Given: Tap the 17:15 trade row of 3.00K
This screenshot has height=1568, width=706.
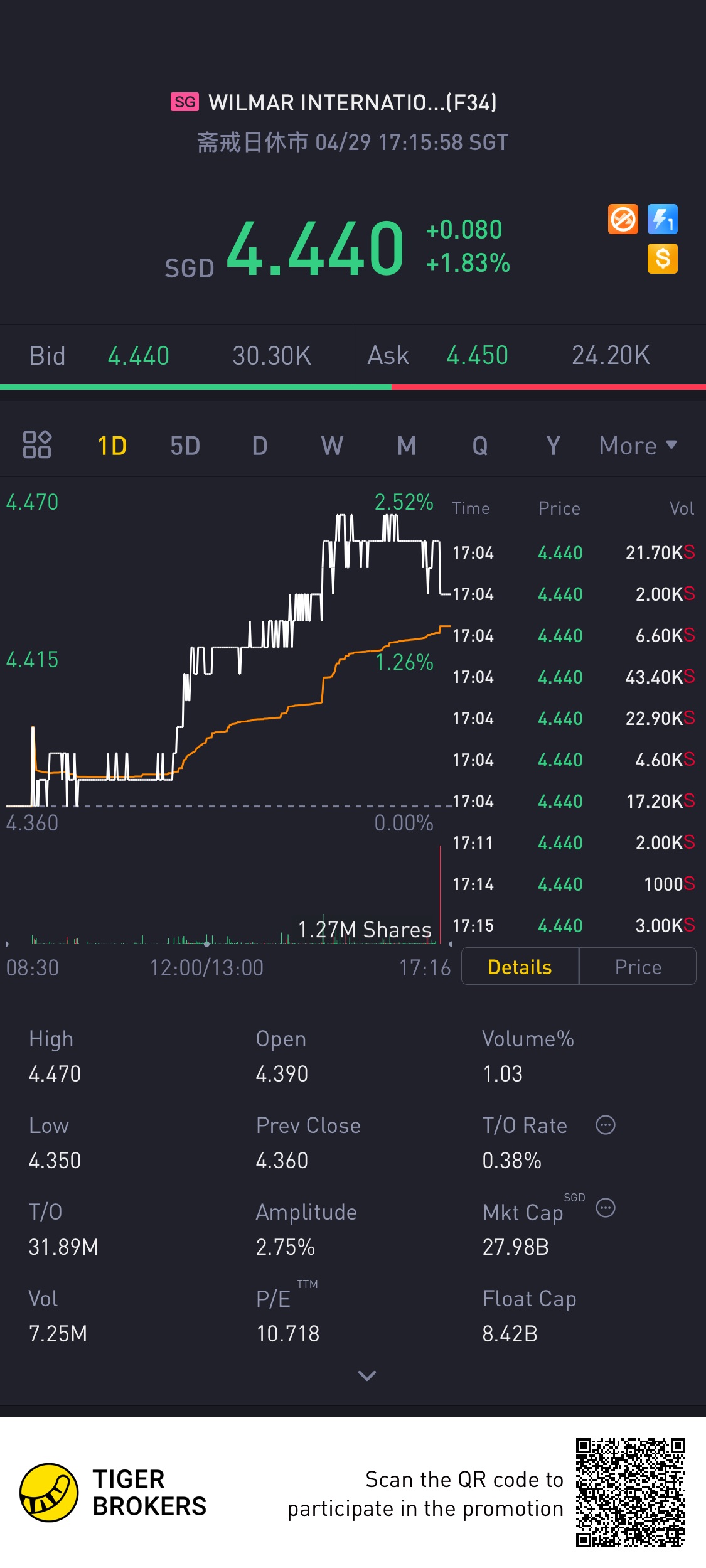Looking at the screenshot, I should 574,925.
